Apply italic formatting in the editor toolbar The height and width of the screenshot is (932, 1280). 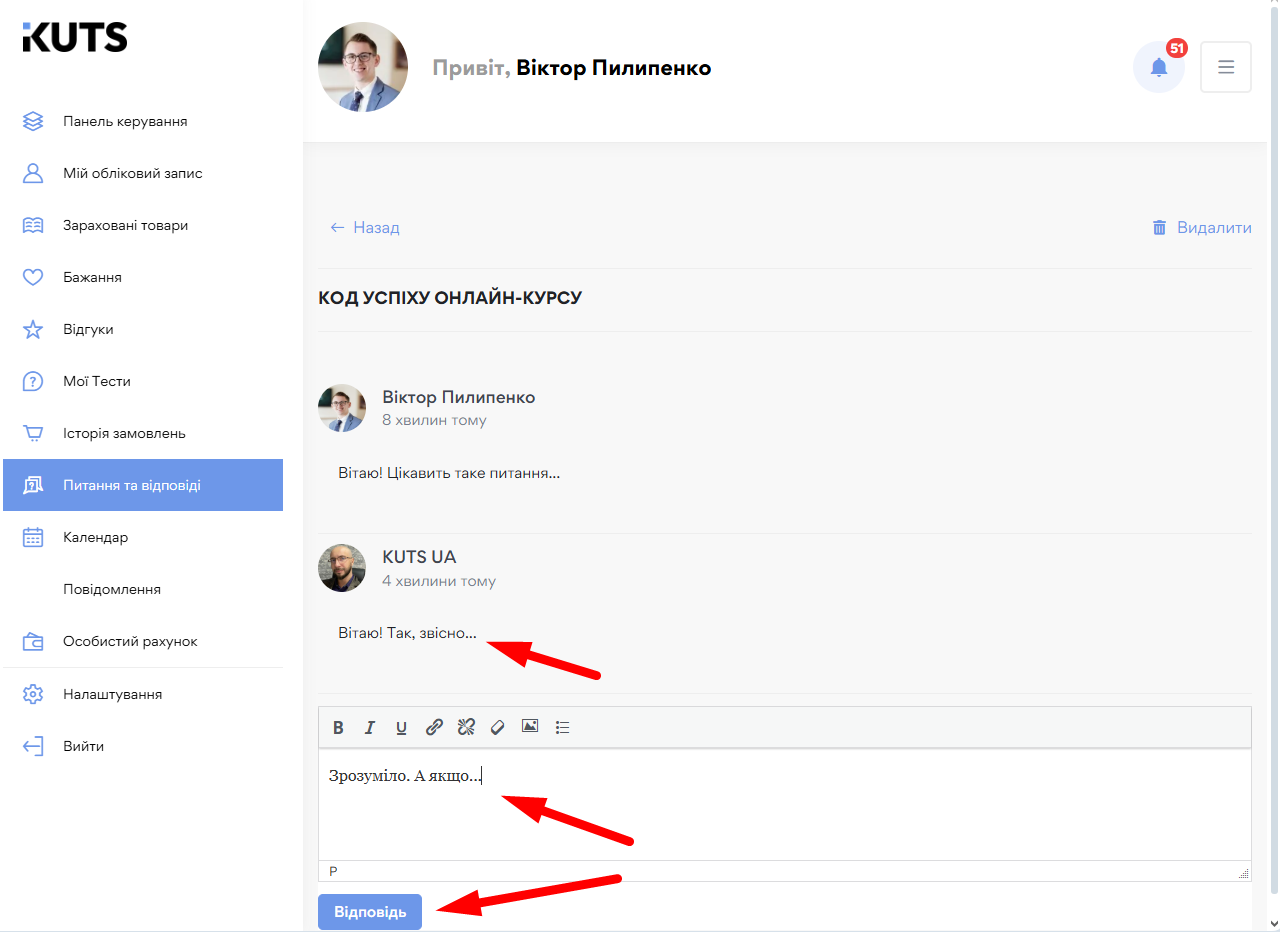click(x=370, y=727)
